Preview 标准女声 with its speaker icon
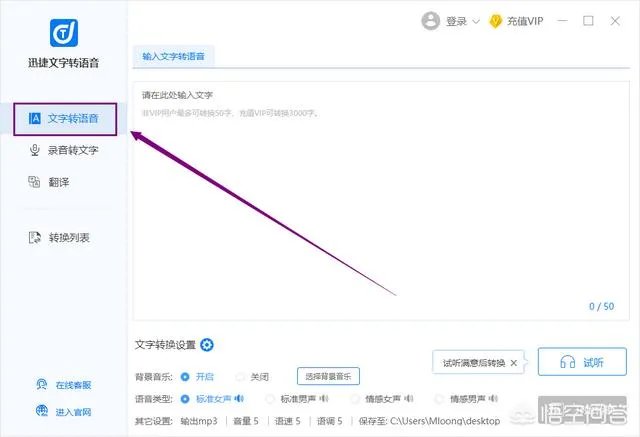 [240, 398]
